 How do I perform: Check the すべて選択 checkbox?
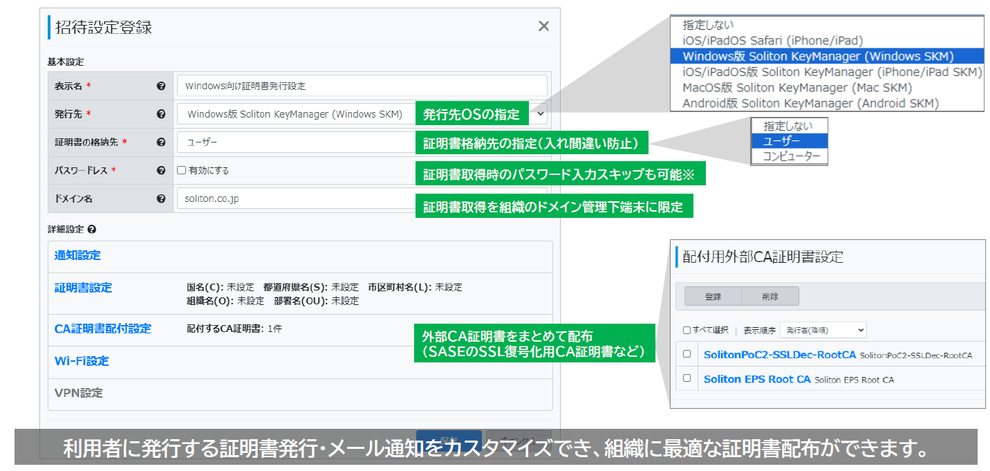pos(687,330)
